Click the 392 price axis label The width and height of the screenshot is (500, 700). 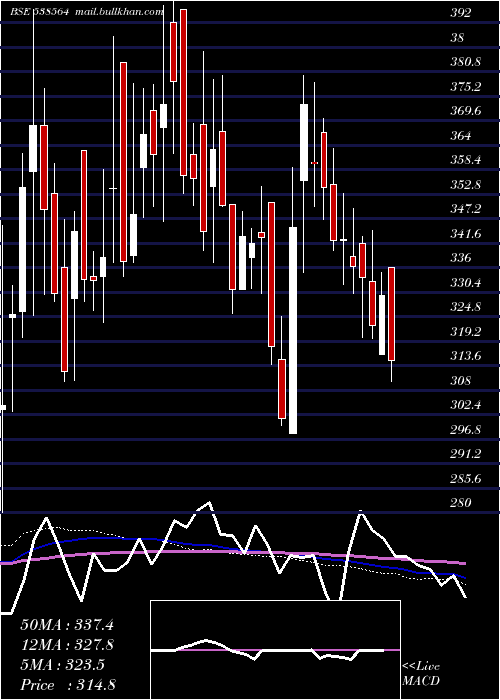pyautogui.click(x=461, y=13)
